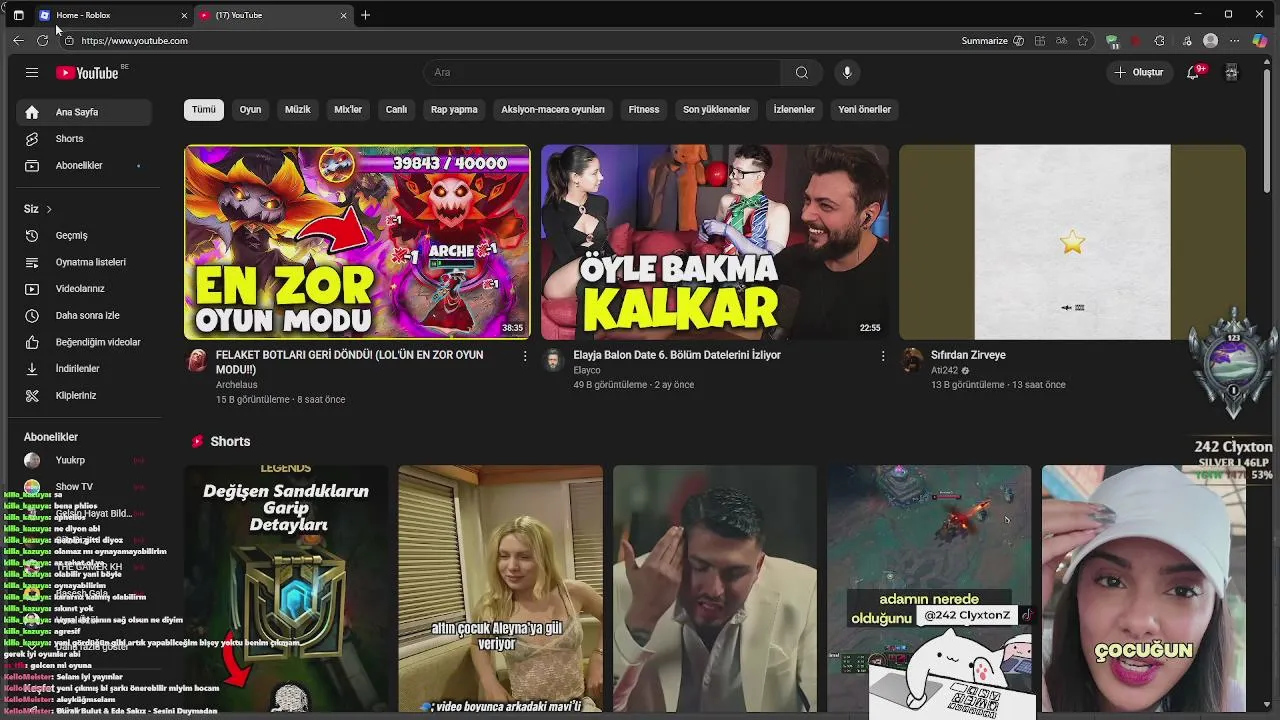
Task: Select the İzlenenler filter chip
Action: coord(794,109)
